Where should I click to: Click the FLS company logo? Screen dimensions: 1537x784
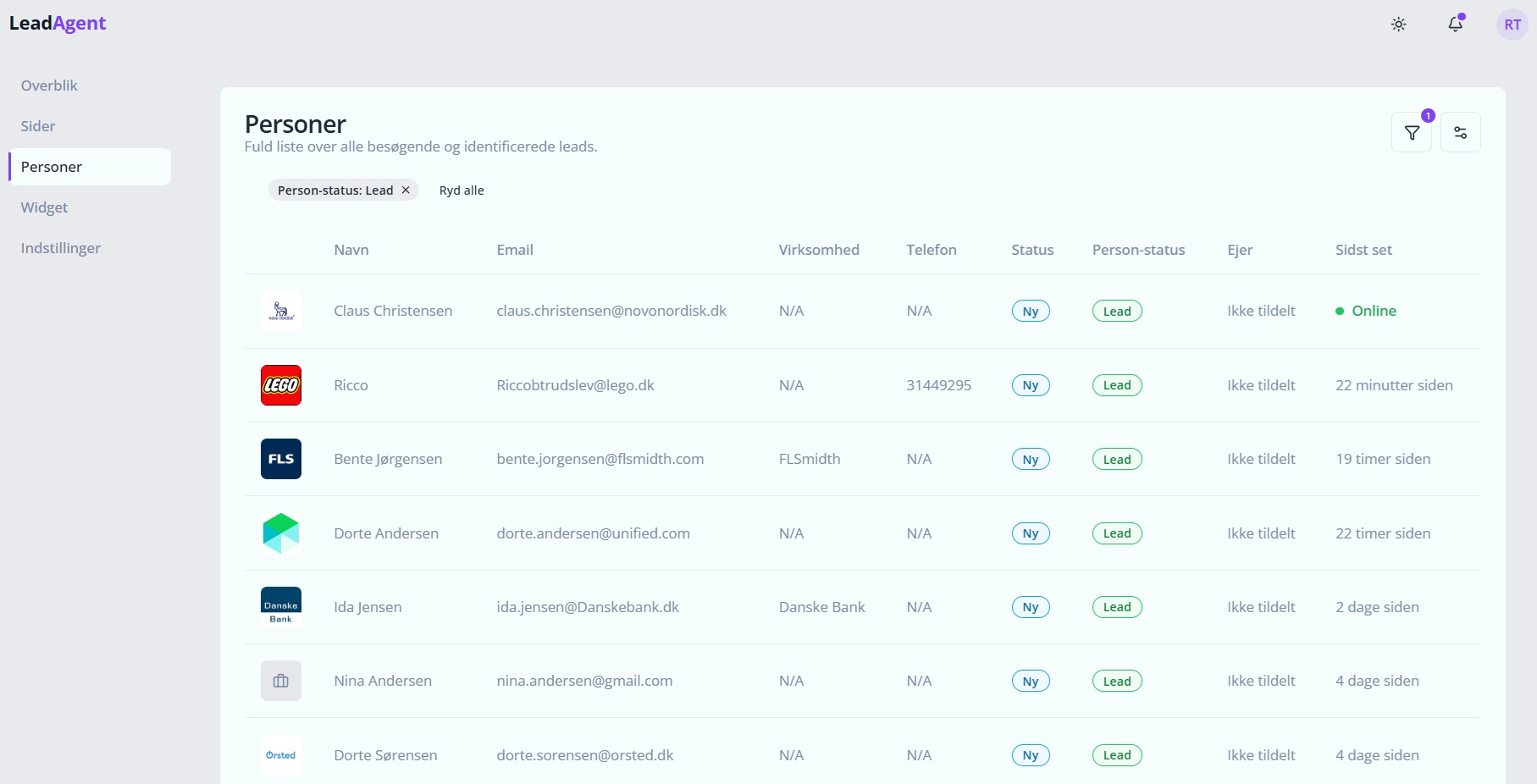[281, 459]
